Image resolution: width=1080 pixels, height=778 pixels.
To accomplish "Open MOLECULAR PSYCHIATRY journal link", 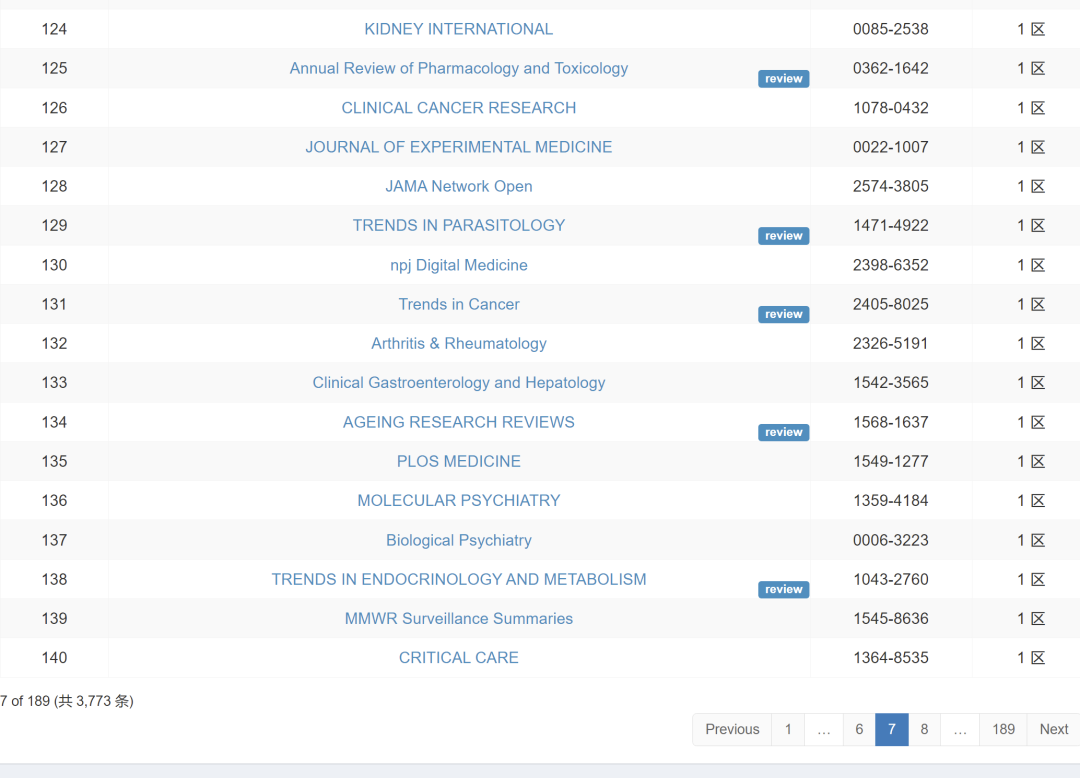I will (x=459, y=501).
